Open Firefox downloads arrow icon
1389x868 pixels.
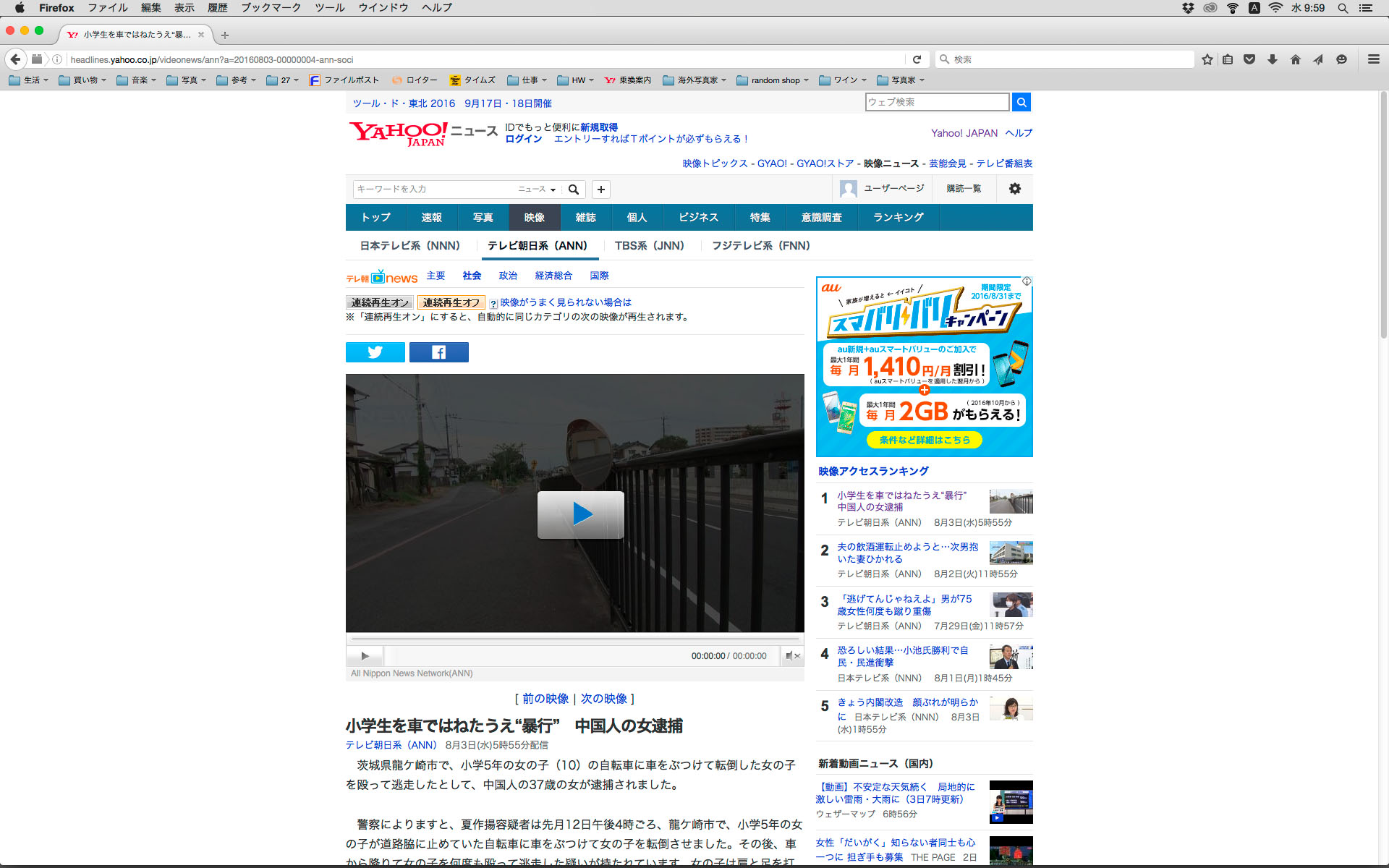pyautogui.click(x=1273, y=59)
